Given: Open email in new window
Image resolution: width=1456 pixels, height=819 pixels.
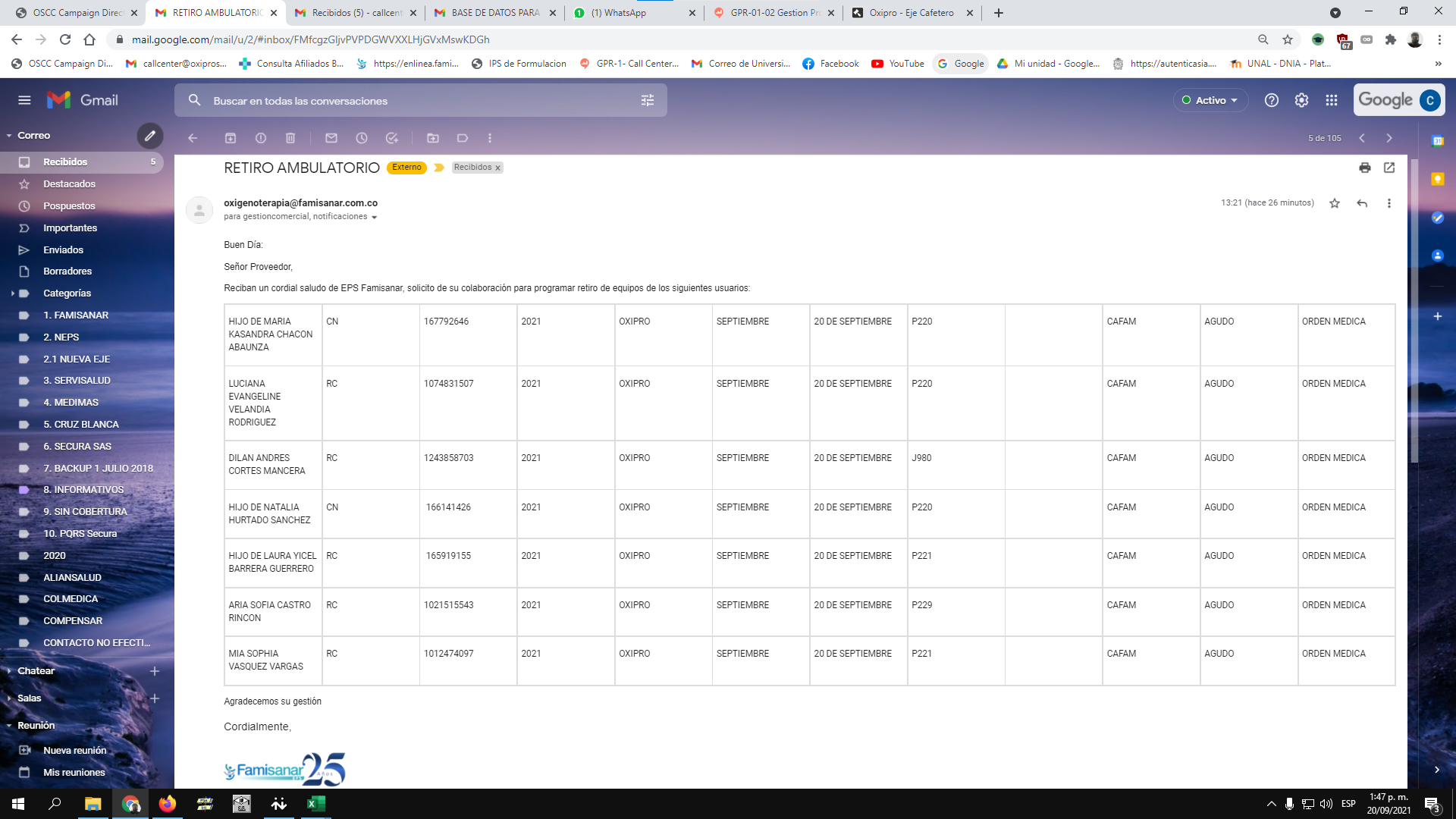Looking at the screenshot, I should point(1389,168).
